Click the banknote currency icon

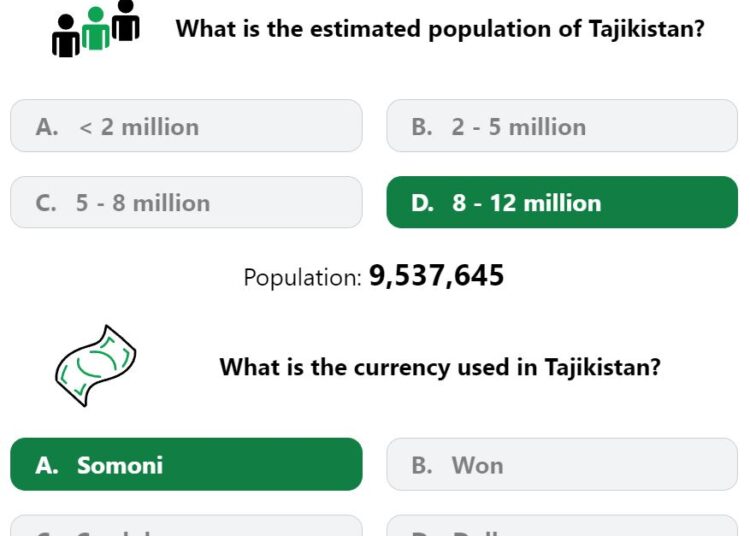(96, 366)
